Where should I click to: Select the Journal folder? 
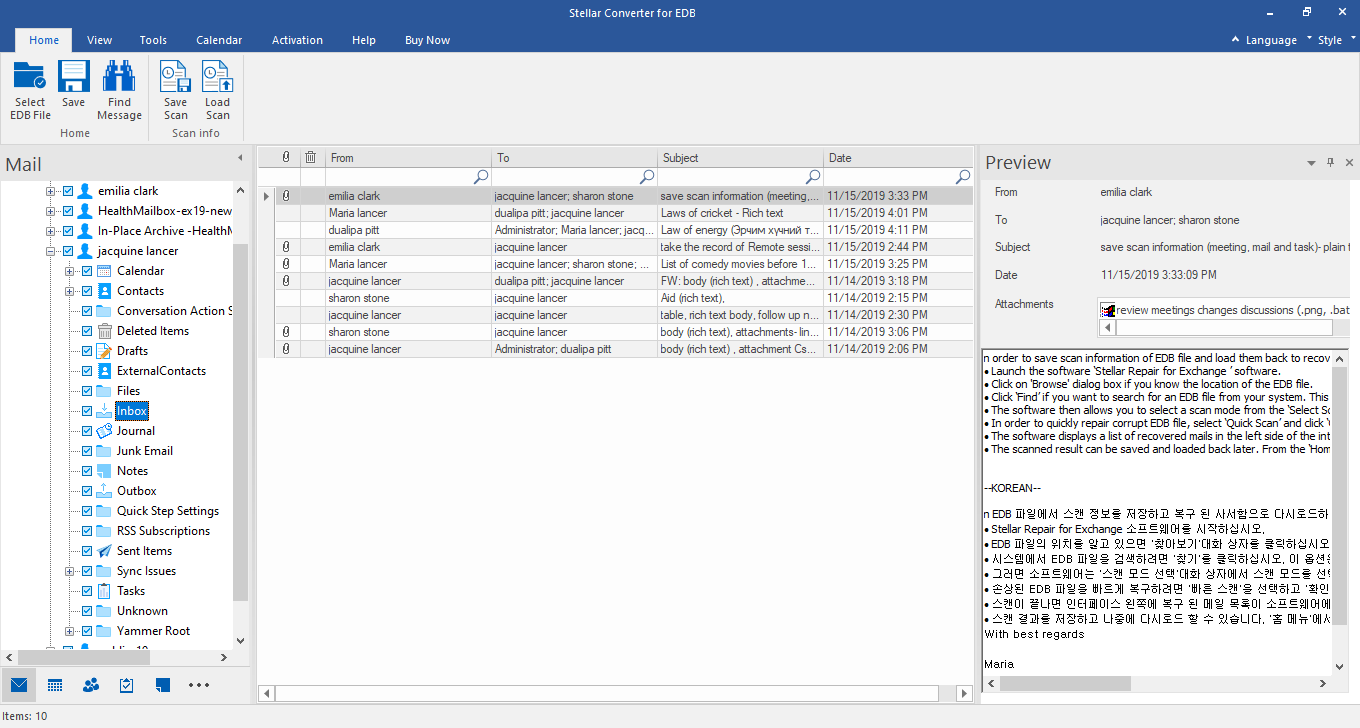(136, 431)
